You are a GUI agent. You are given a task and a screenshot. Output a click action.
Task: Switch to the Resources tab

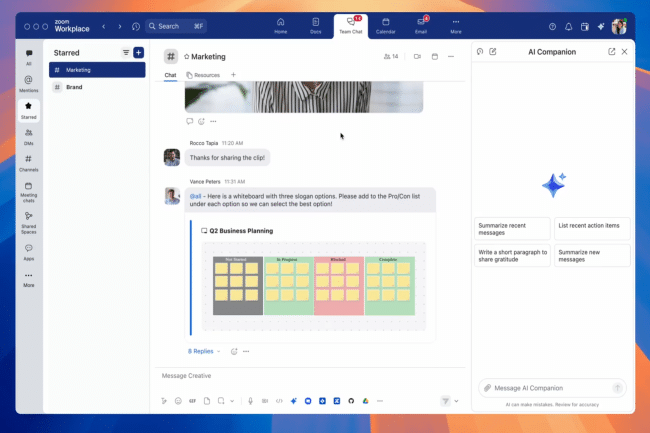point(203,75)
